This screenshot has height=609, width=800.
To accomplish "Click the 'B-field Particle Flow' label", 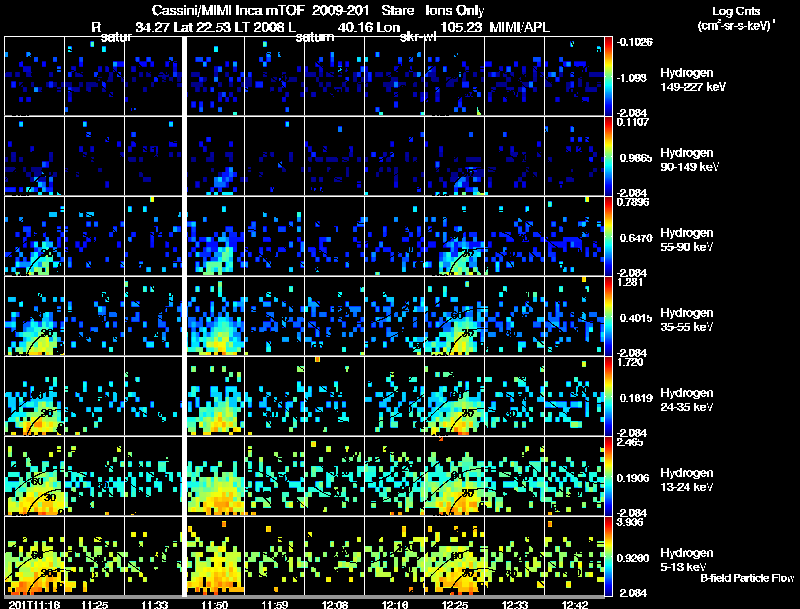I will tap(747, 578).
